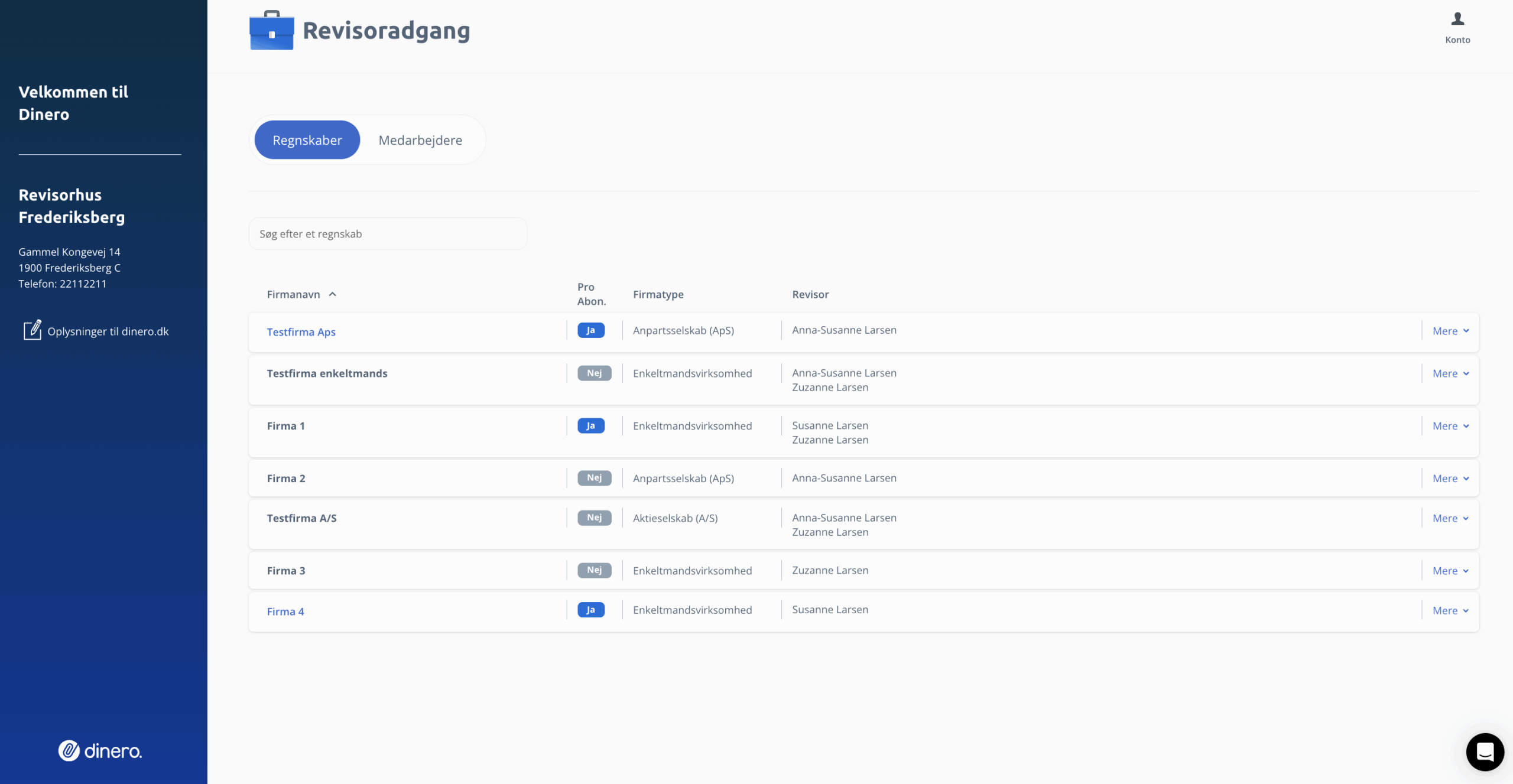Viewport: 1513px width, 784px height.
Task: Click the Nej badge for Testfirma enkeltmands
Action: click(594, 373)
